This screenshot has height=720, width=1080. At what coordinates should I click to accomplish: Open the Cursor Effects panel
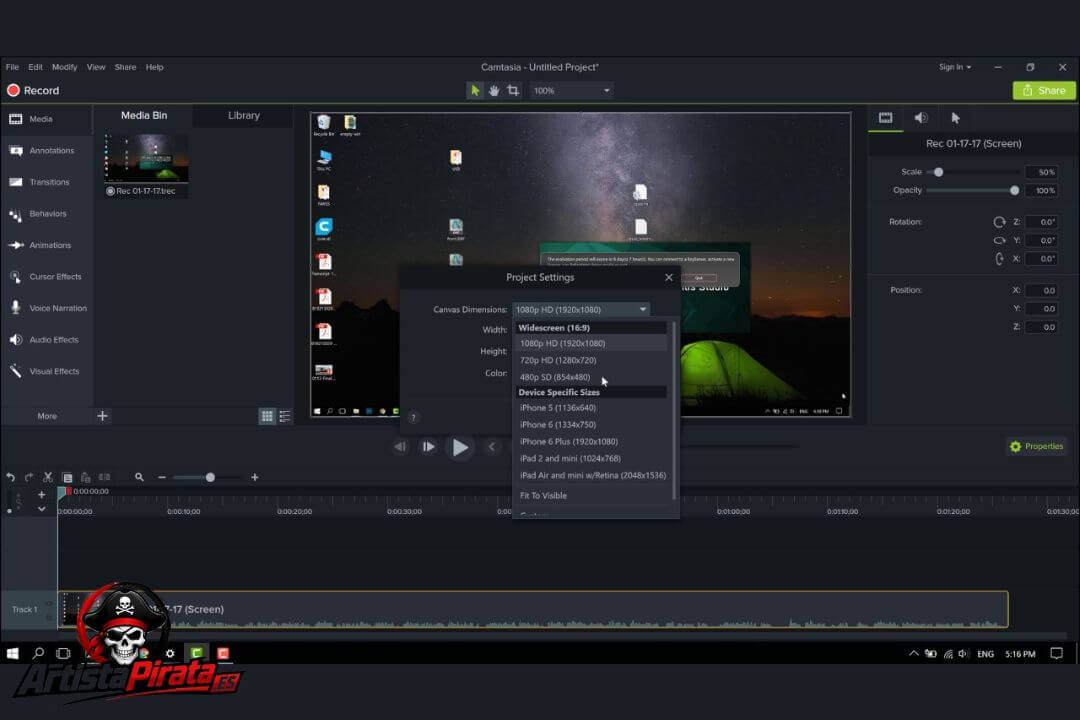tap(46, 277)
